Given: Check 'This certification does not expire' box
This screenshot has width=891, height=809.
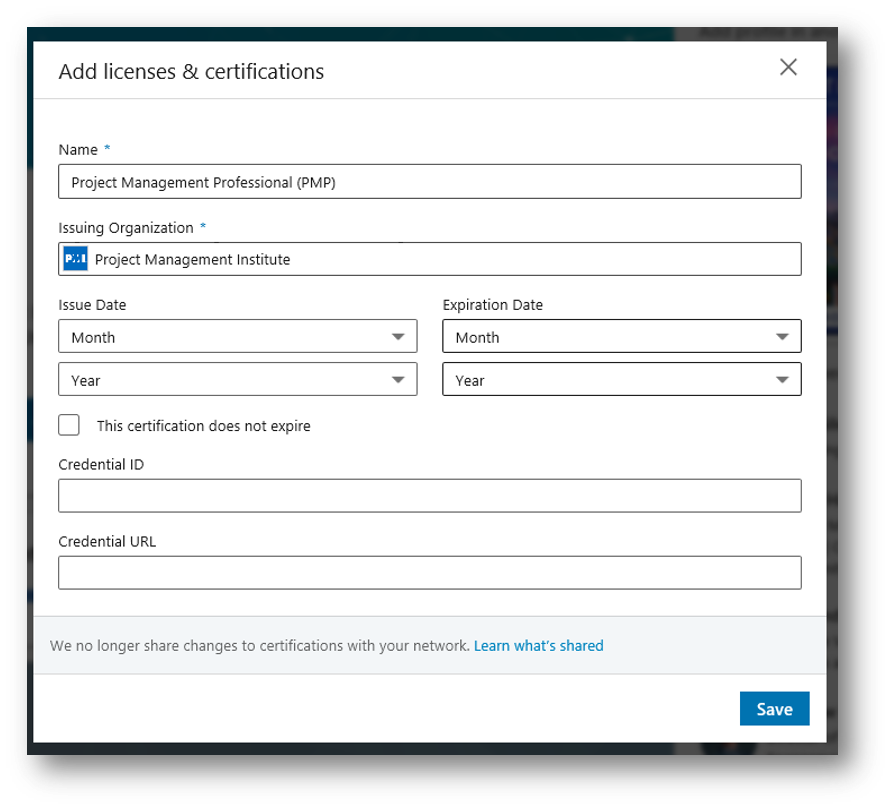Looking at the screenshot, I should pos(69,425).
